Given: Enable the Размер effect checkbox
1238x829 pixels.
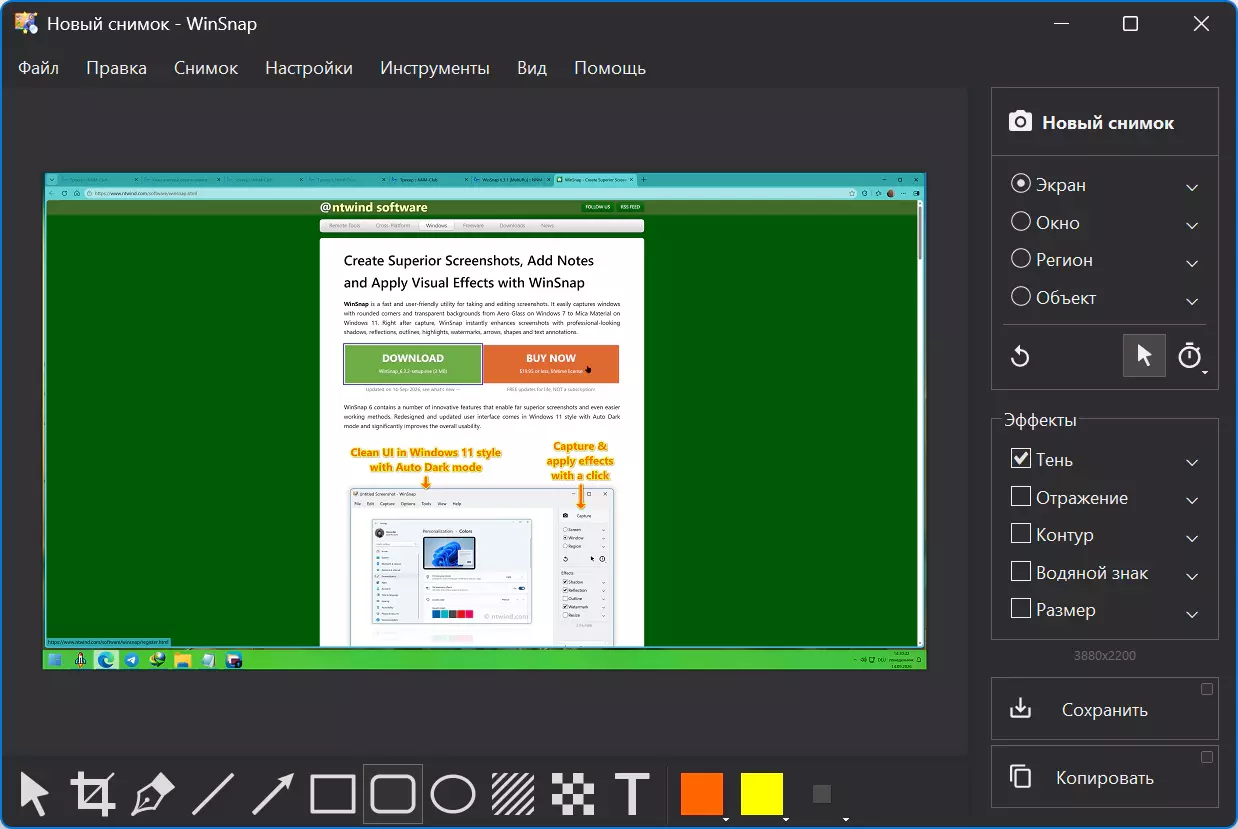Looking at the screenshot, I should (1021, 609).
